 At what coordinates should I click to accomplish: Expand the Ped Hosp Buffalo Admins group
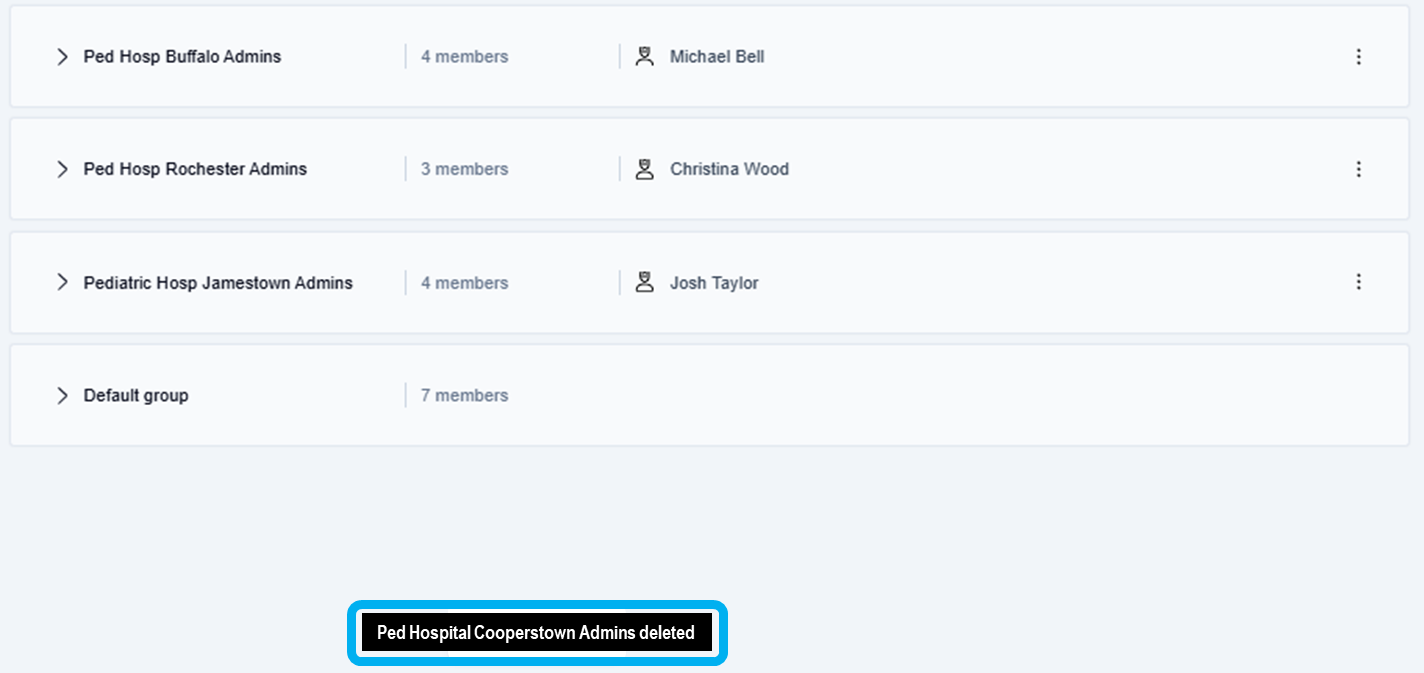(x=62, y=57)
